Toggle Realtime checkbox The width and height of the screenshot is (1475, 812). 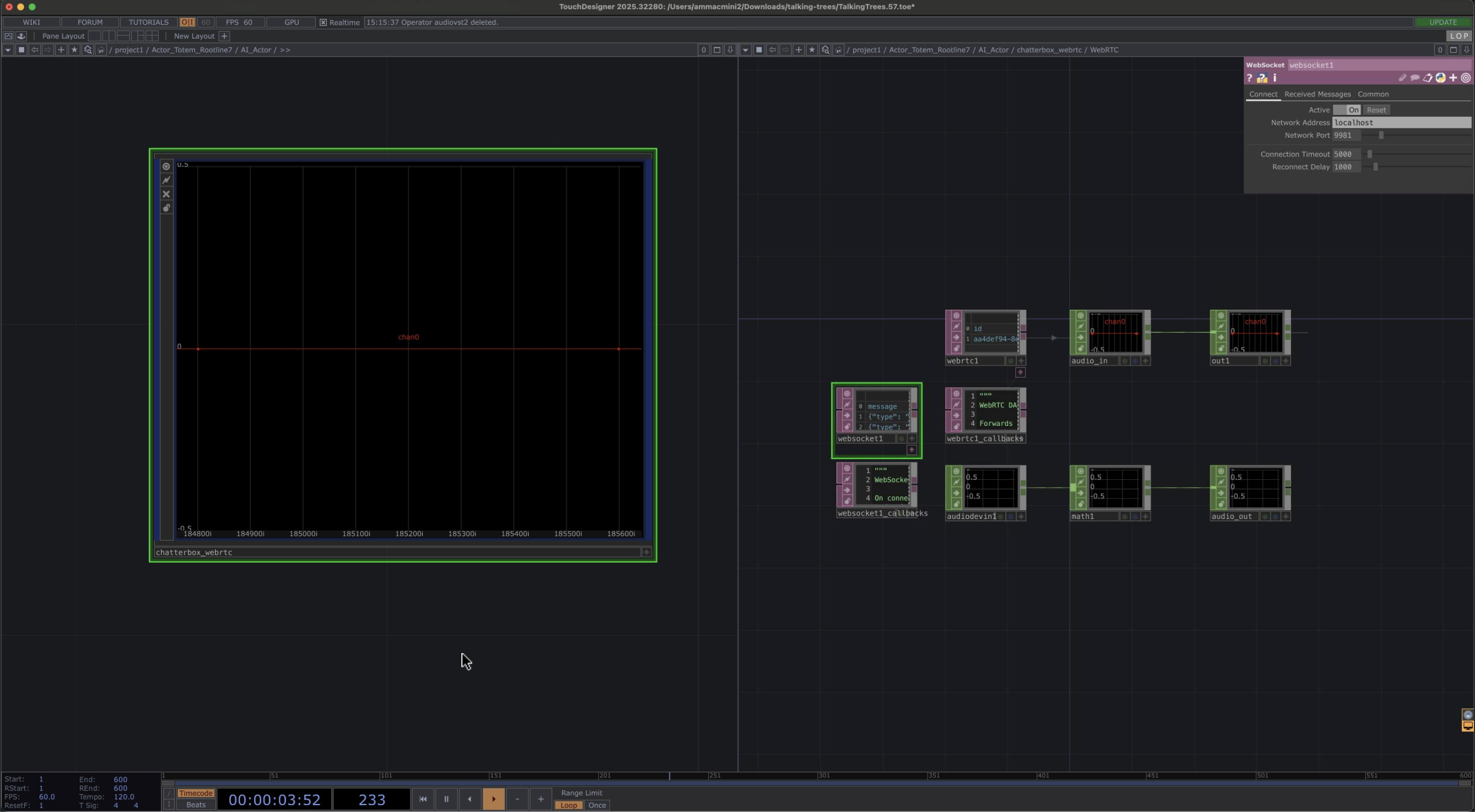coord(323,22)
